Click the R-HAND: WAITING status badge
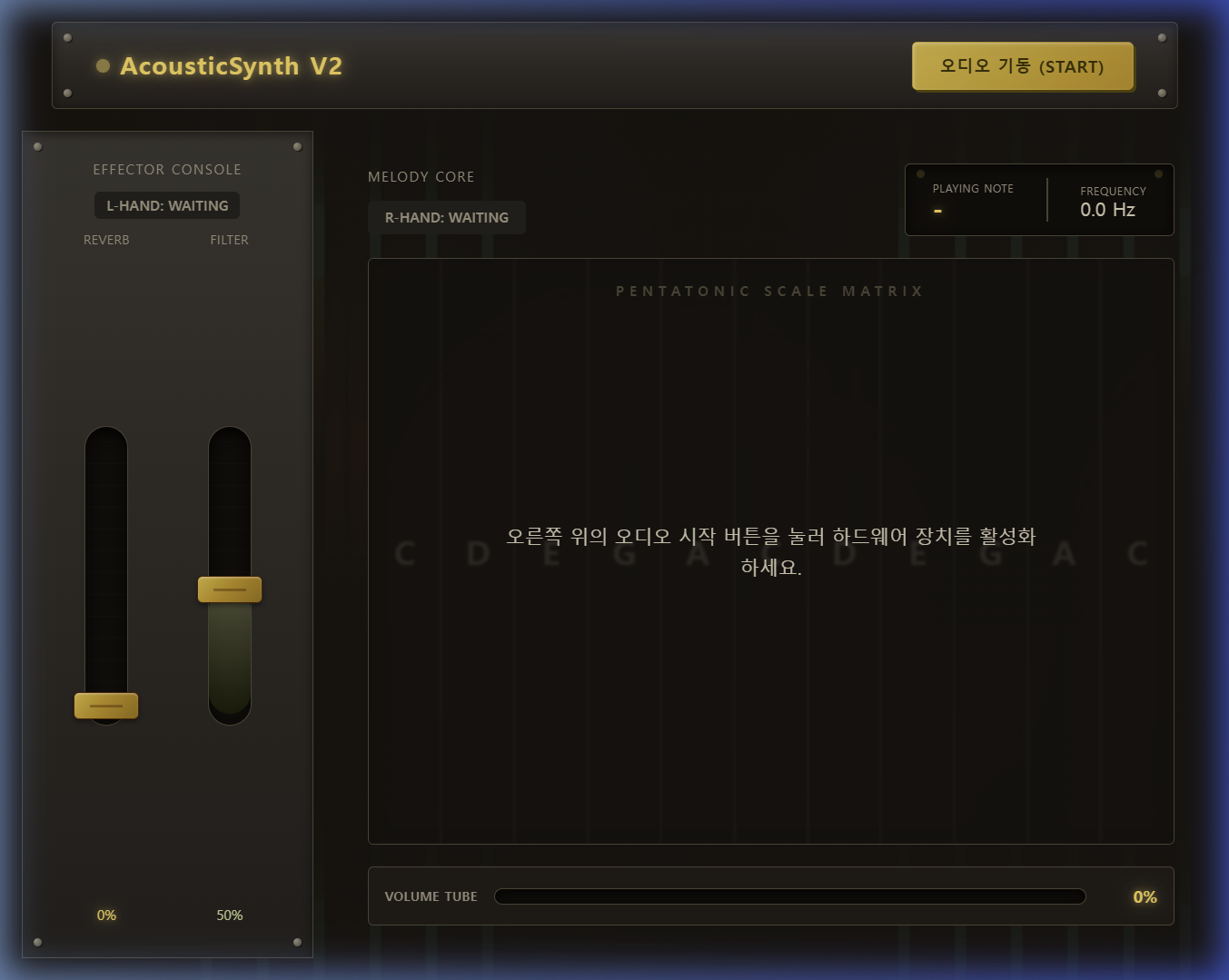This screenshot has width=1229, height=980. 447,217
